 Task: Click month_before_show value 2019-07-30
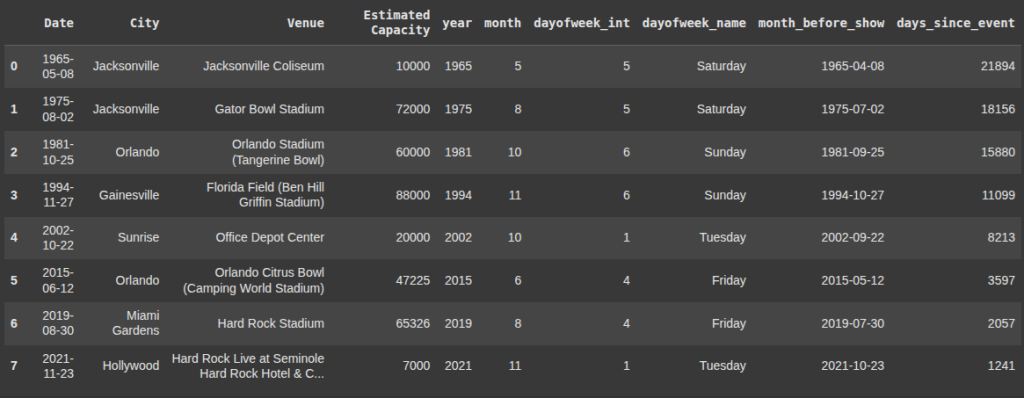click(852, 323)
